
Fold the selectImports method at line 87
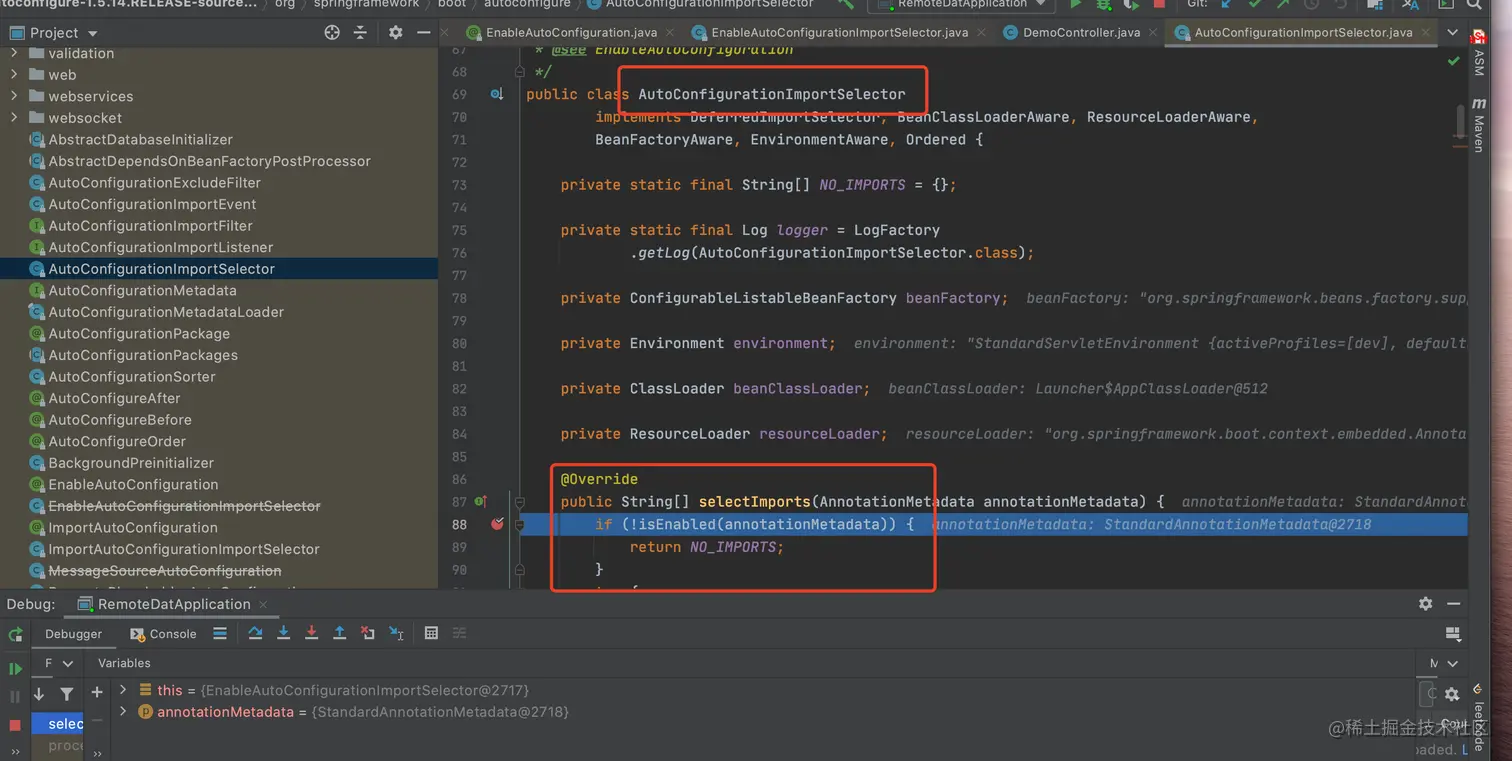click(519, 501)
